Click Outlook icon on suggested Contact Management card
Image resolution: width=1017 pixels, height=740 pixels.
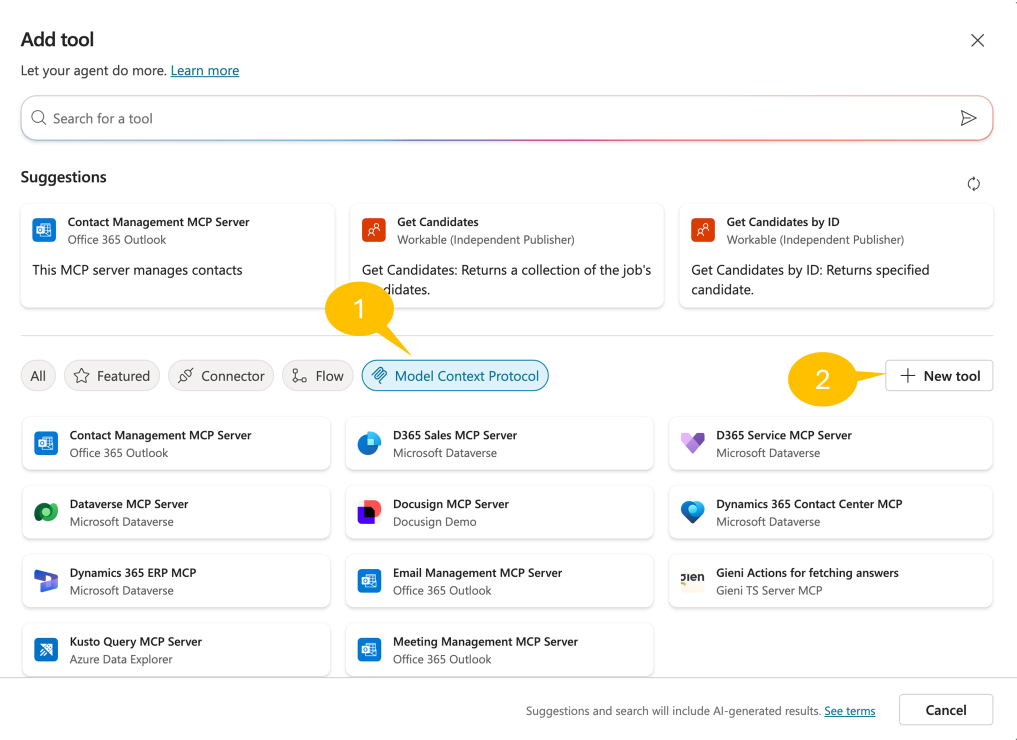[x=44, y=230]
